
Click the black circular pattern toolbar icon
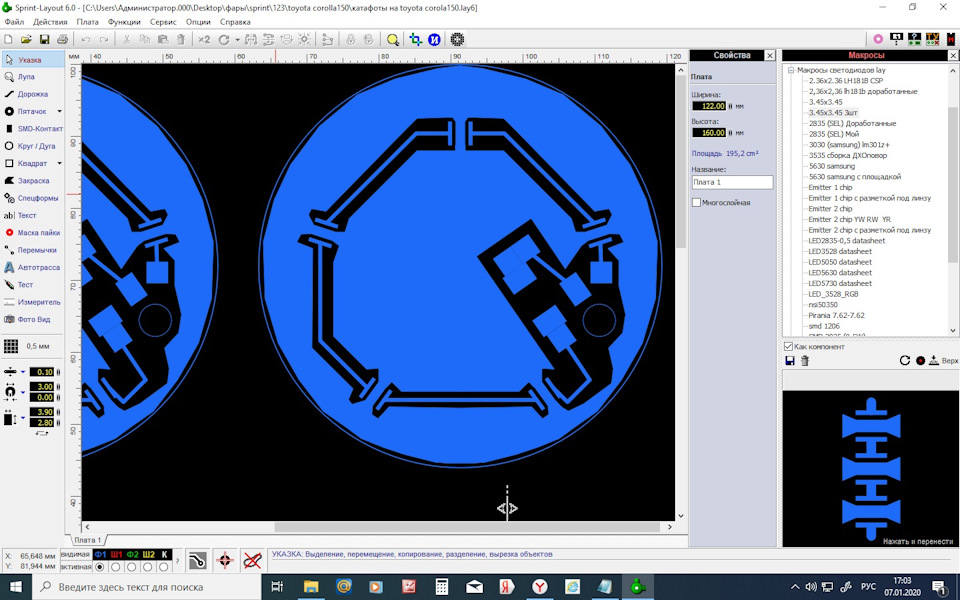[457, 39]
